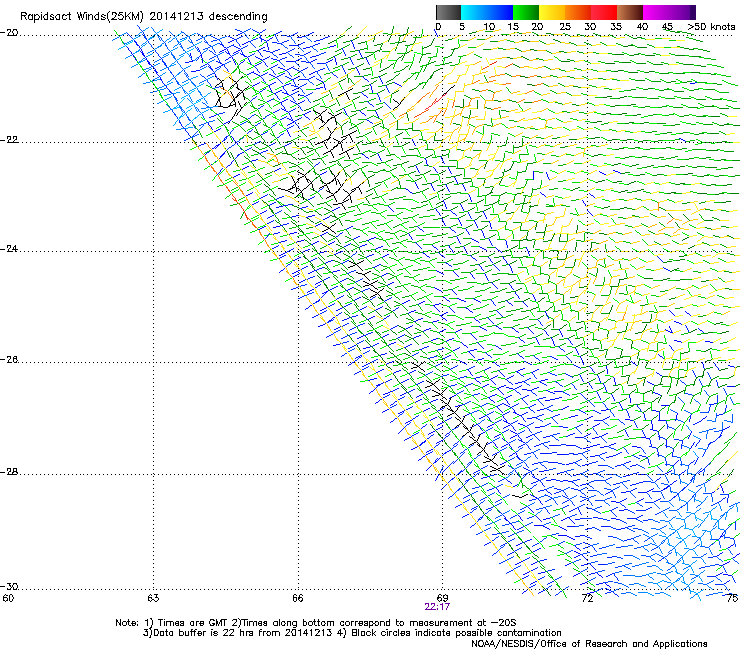Screen dimensions: 740x650
Task: Click the gray 0-5 knots color swatch
Action: click(448, 12)
